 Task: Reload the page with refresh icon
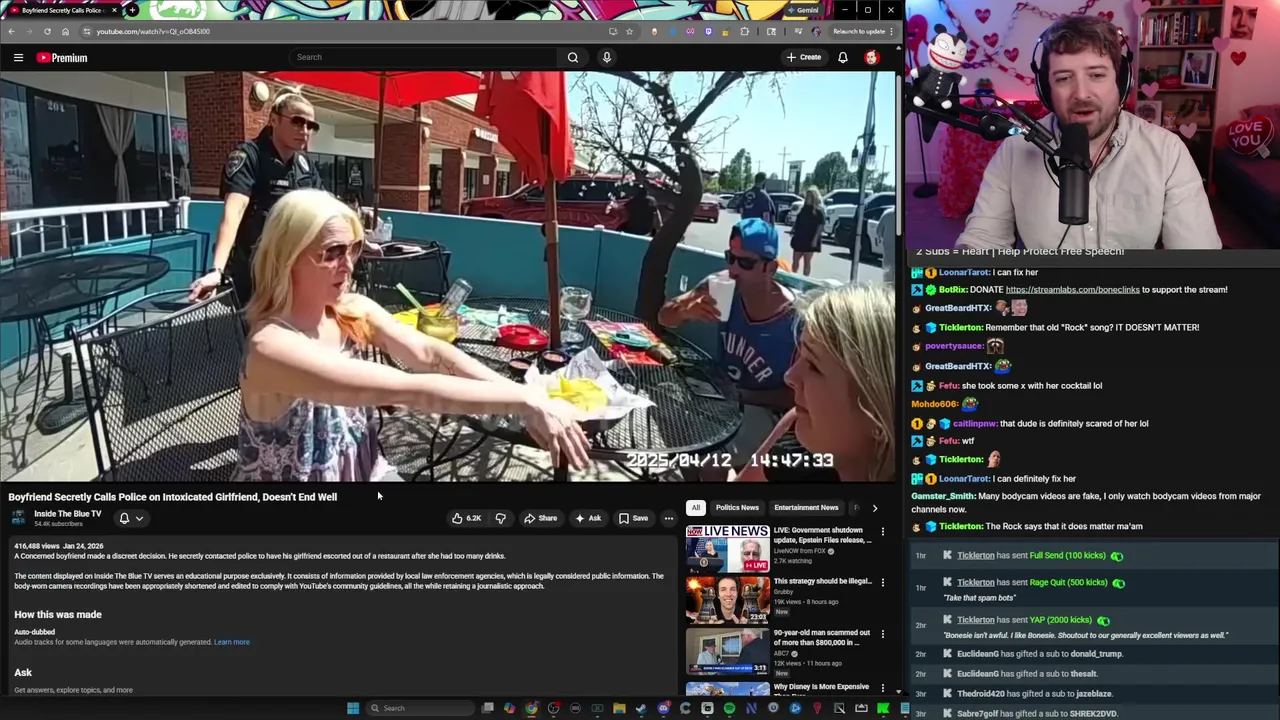point(47,31)
